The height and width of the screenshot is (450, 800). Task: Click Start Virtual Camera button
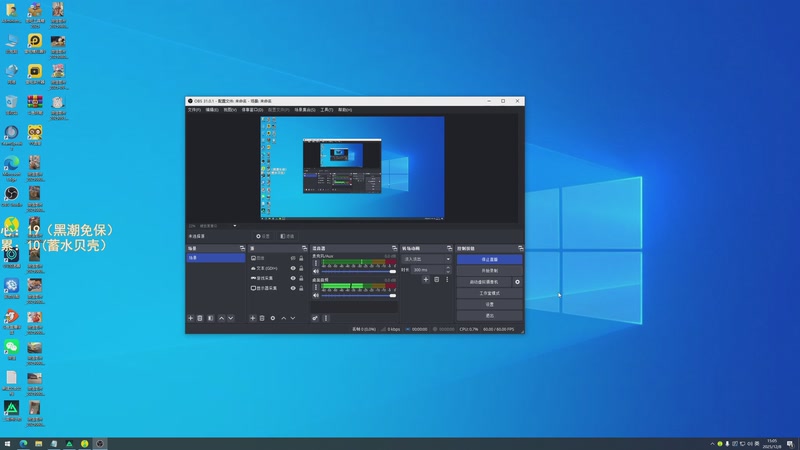(x=484, y=282)
